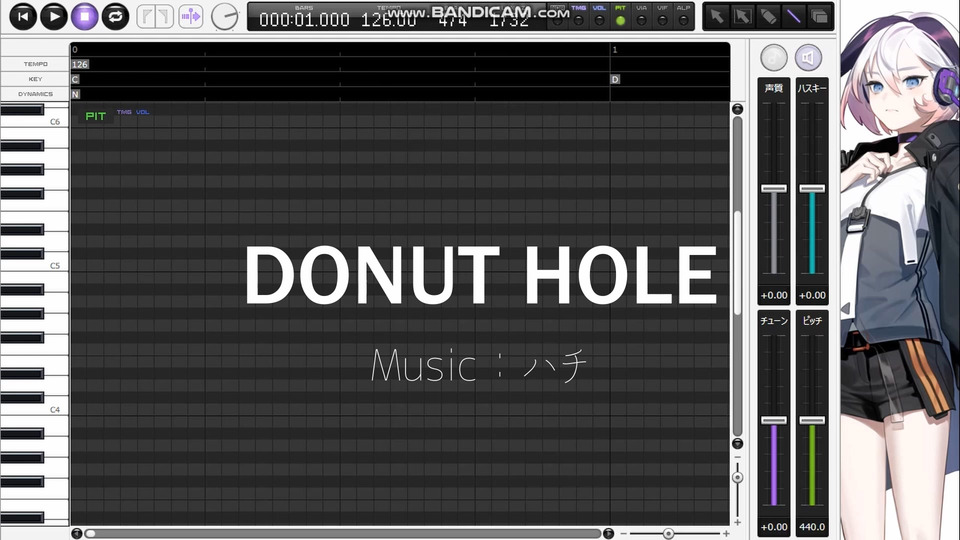The height and width of the screenshot is (540, 960).
Task: Adjust the 声質 slider handle
Action: 774,189
